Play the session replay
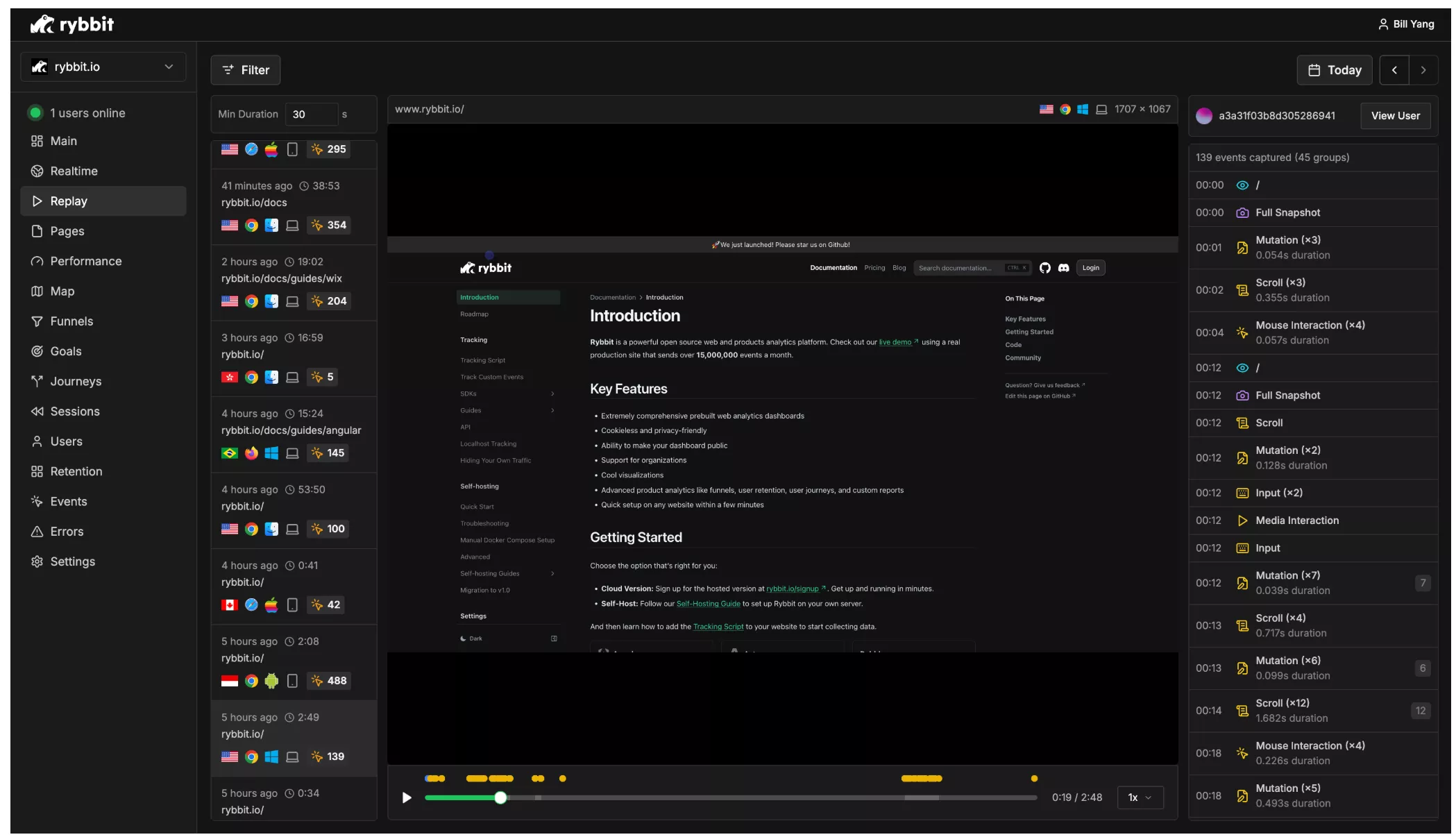 coord(407,797)
